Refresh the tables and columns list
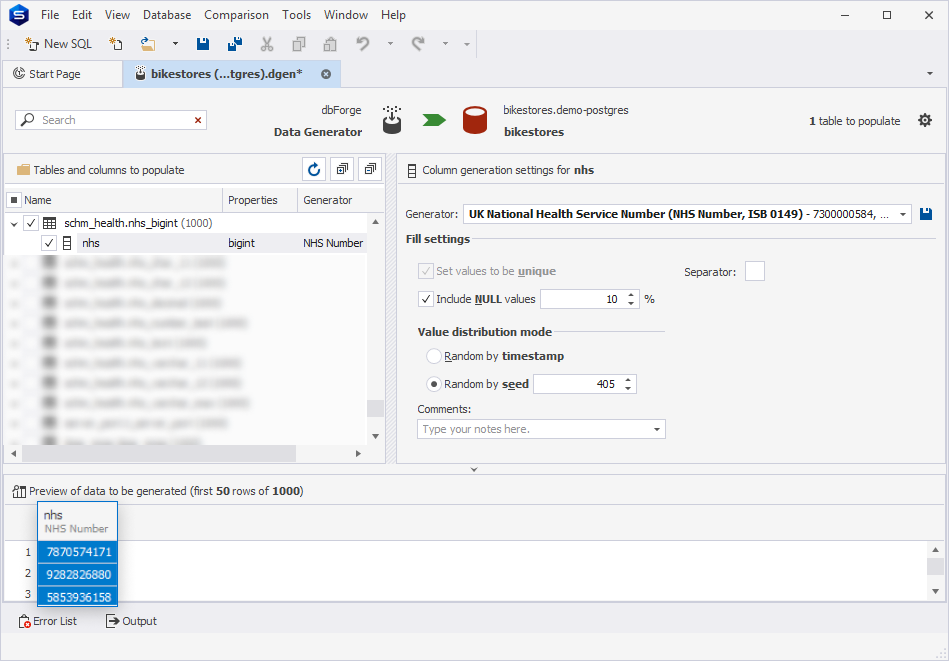The height and width of the screenshot is (661, 949). 314,169
